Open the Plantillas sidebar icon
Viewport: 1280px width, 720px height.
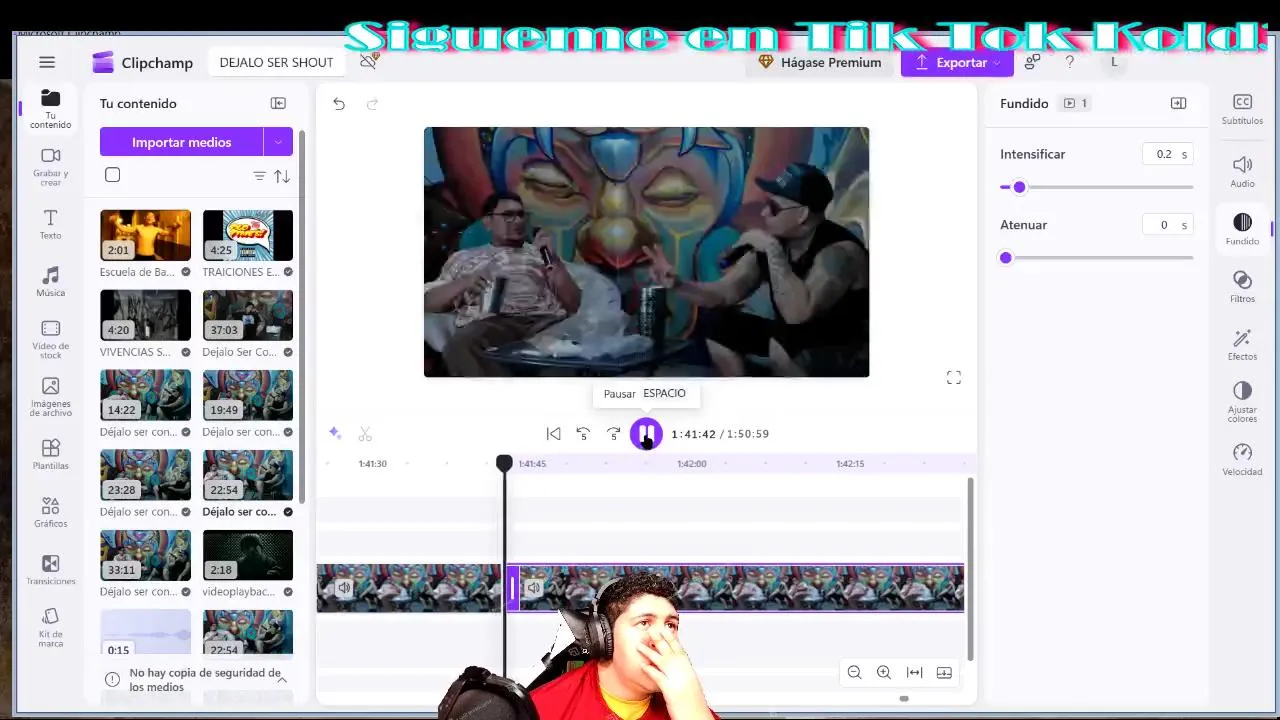click(50, 454)
